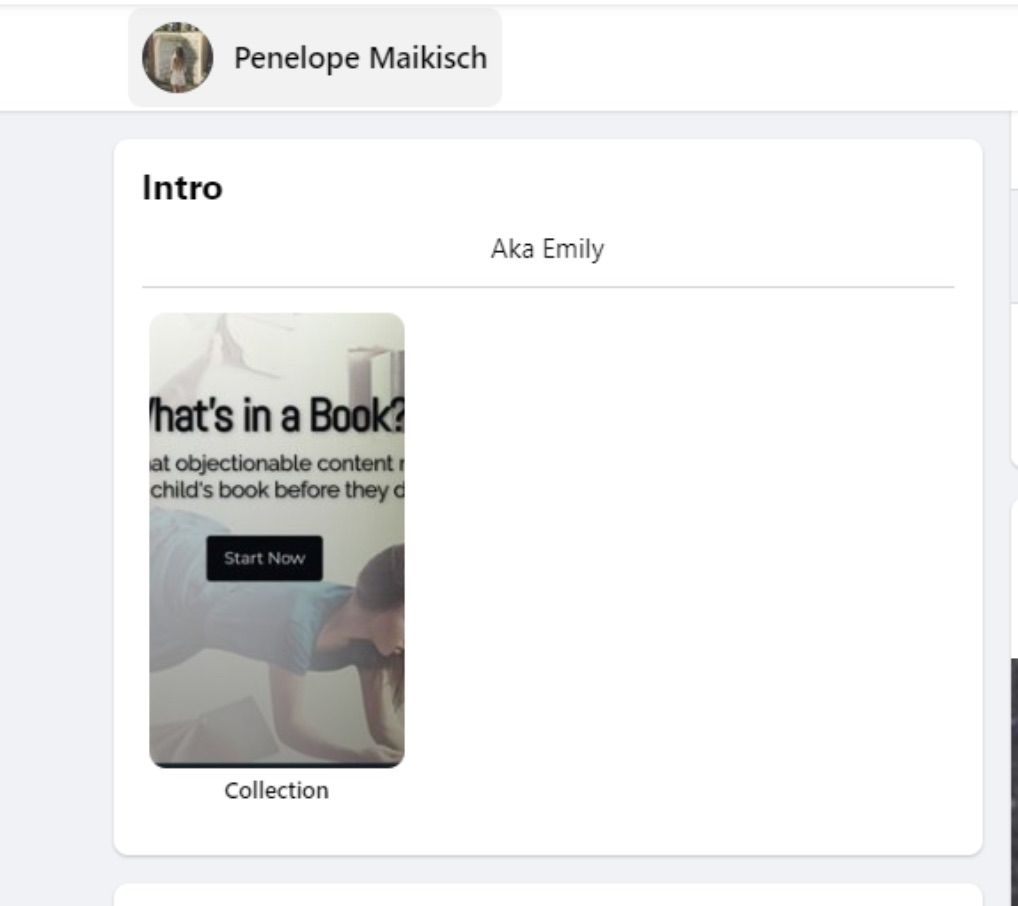Screen dimensions: 1018x906
Task: Click the standing books at thumbnail top
Action: pyautogui.click(x=377, y=377)
